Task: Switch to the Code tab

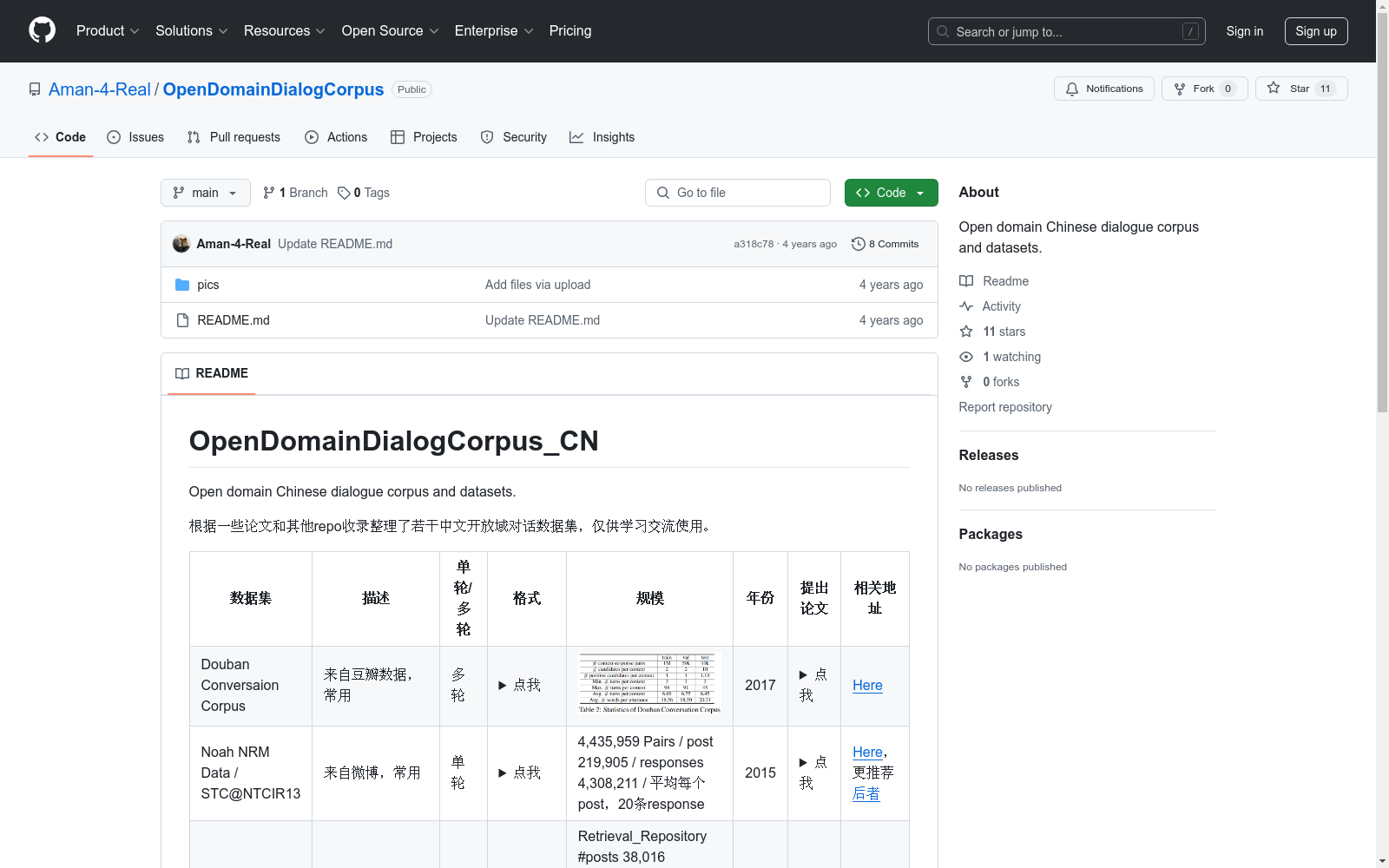Action: pos(61,137)
